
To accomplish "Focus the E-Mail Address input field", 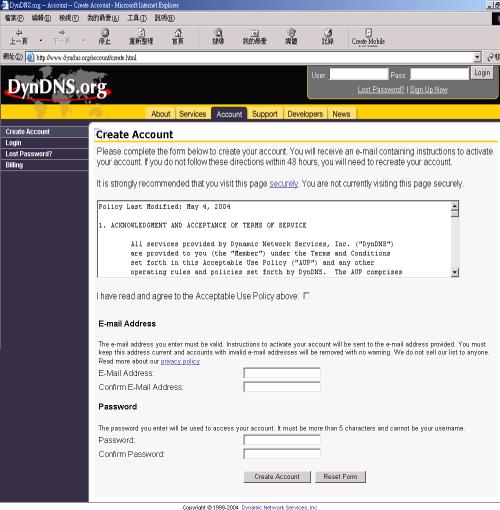I will (x=282, y=373).
